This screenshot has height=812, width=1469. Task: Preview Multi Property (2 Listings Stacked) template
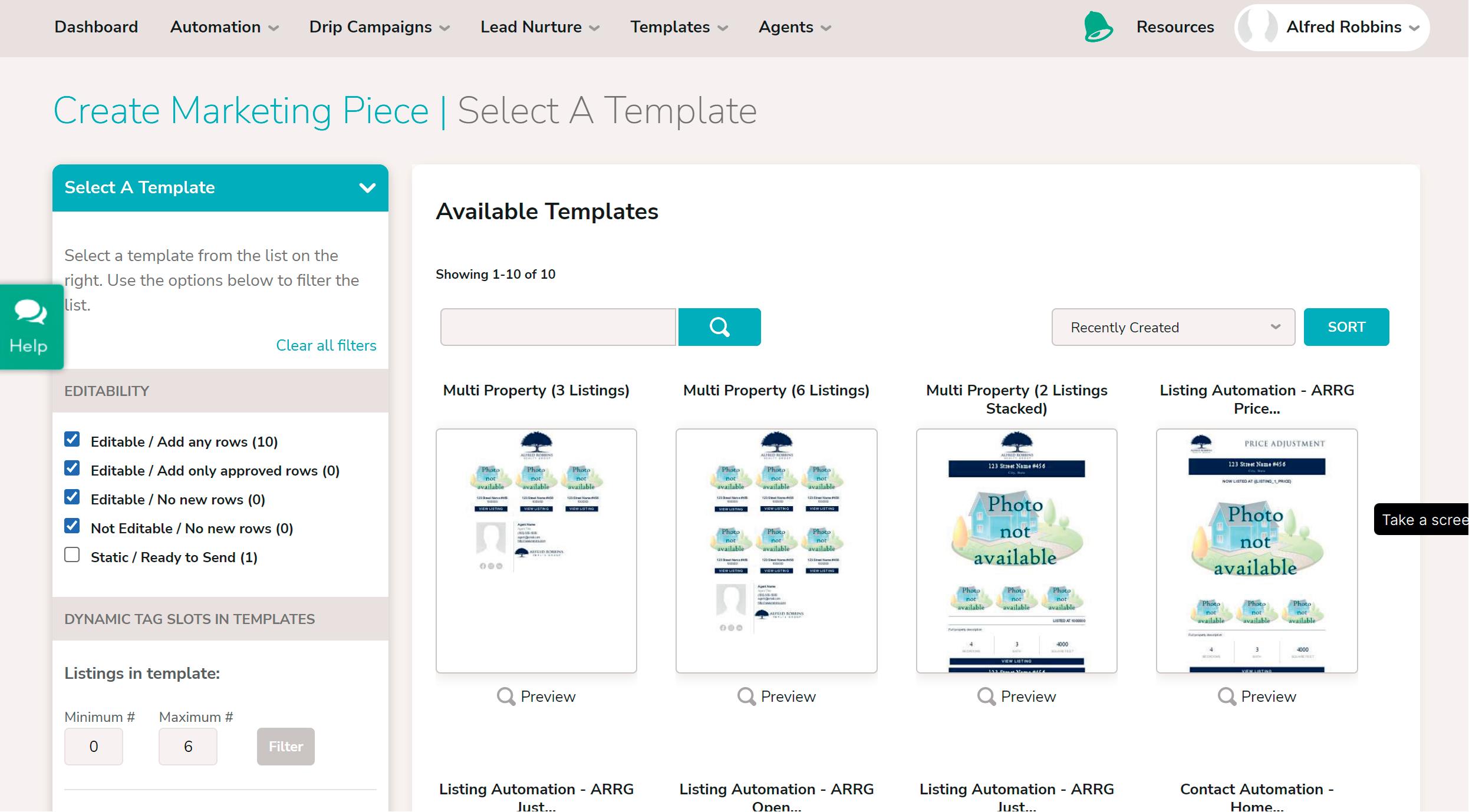(x=1016, y=697)
